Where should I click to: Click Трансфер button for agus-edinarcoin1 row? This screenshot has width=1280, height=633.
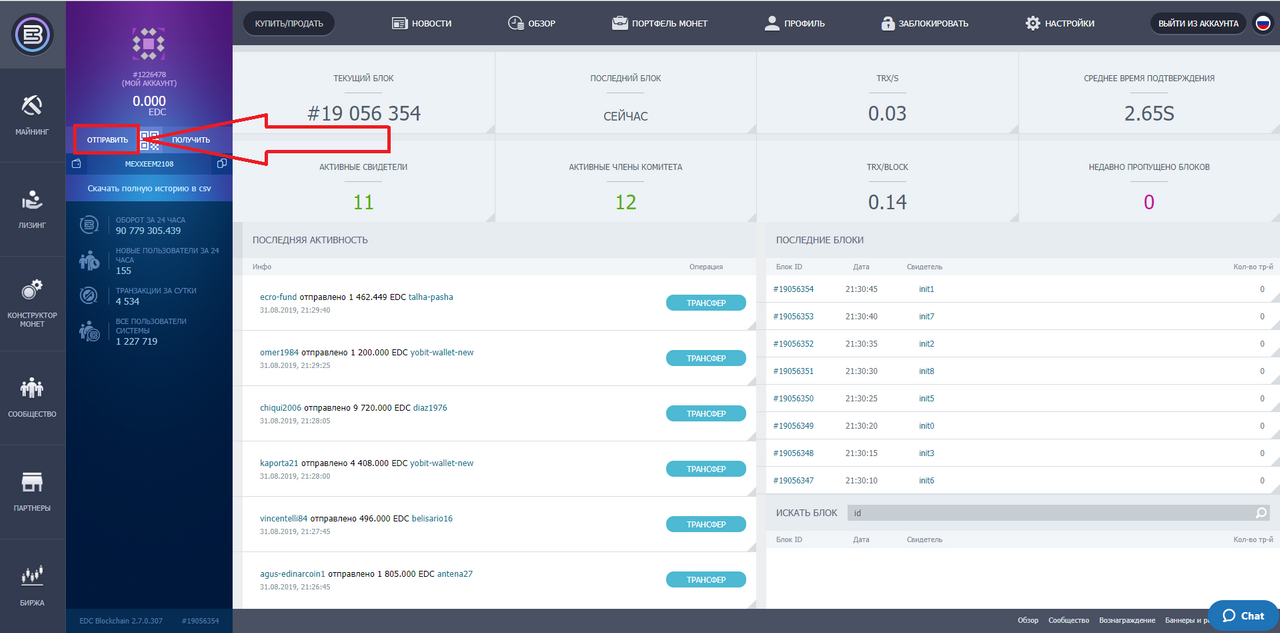(706, 579)
